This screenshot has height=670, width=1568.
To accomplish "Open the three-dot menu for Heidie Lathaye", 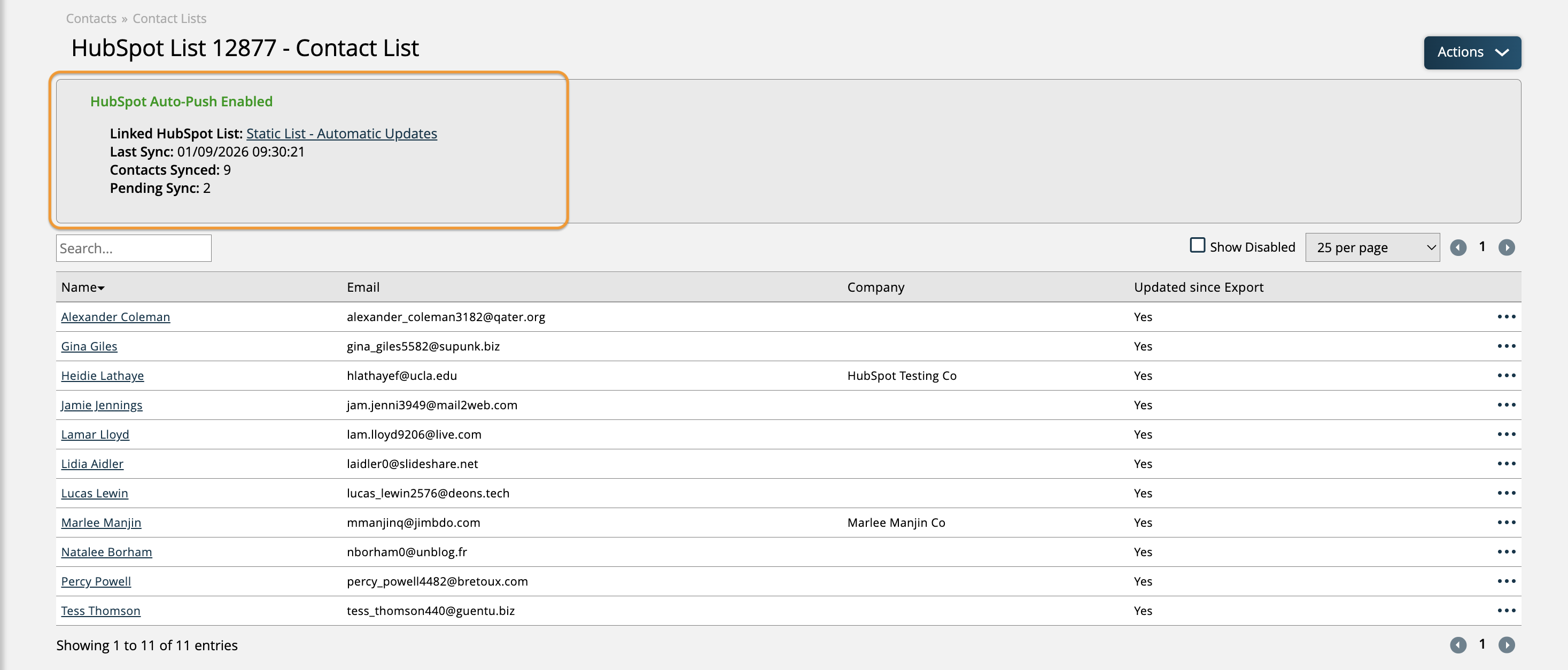I will point(1506,376).
